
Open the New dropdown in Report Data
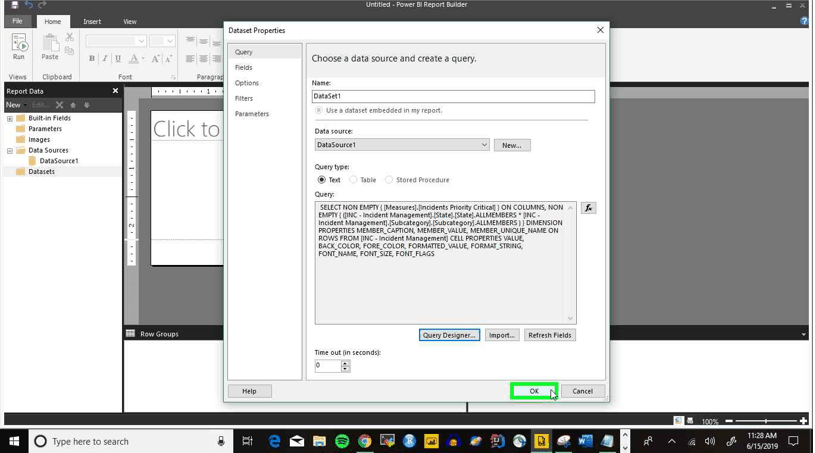[x=16, y=105]
